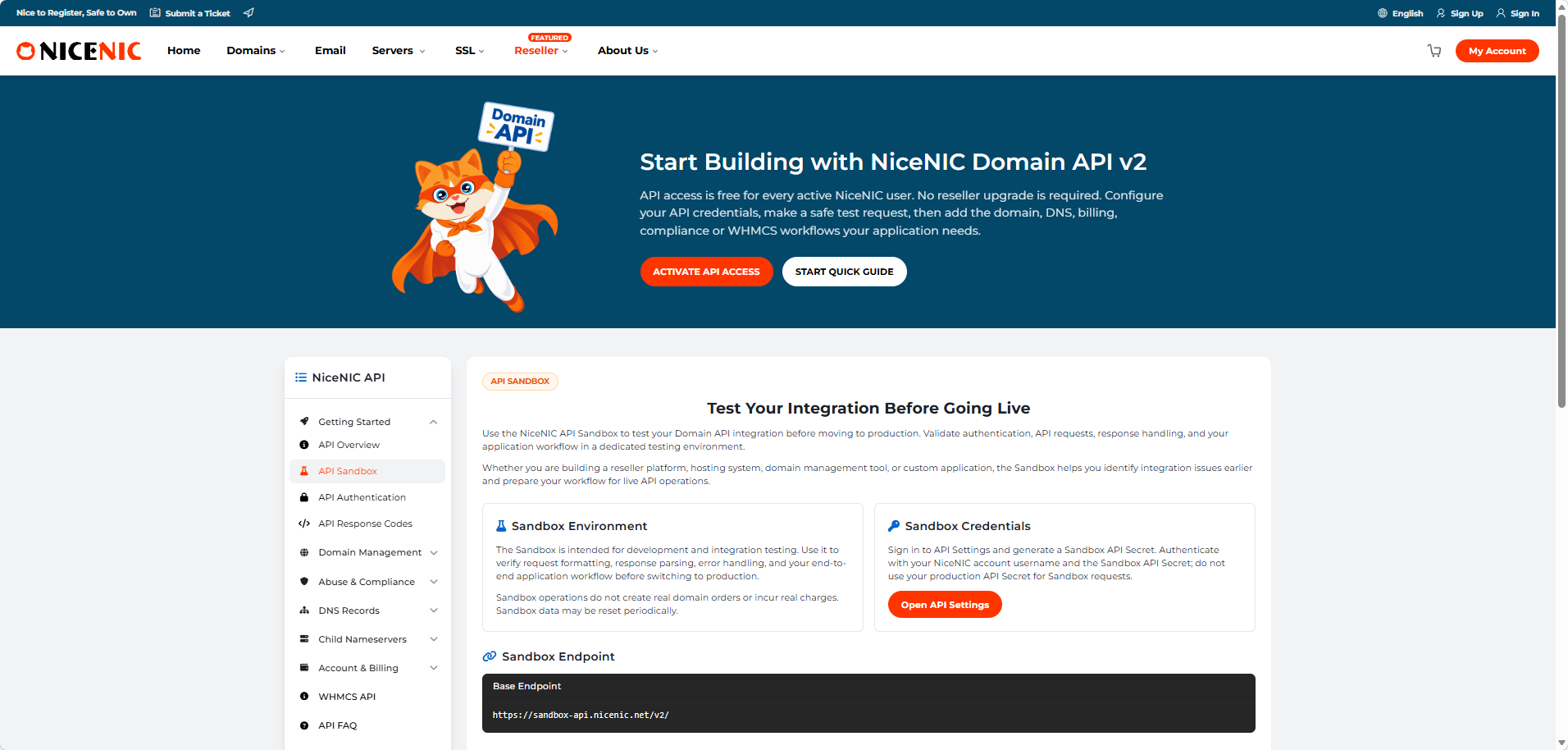Click the Activate API Access button
1568x750 pixels.
tap(706, 272)
